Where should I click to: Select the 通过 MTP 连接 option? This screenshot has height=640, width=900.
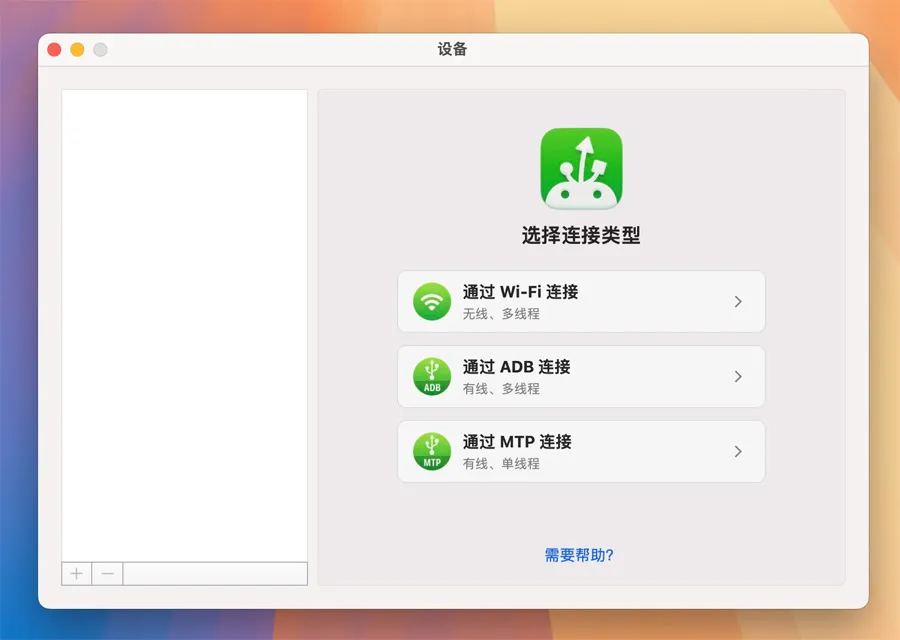click(x=517, y=442)
